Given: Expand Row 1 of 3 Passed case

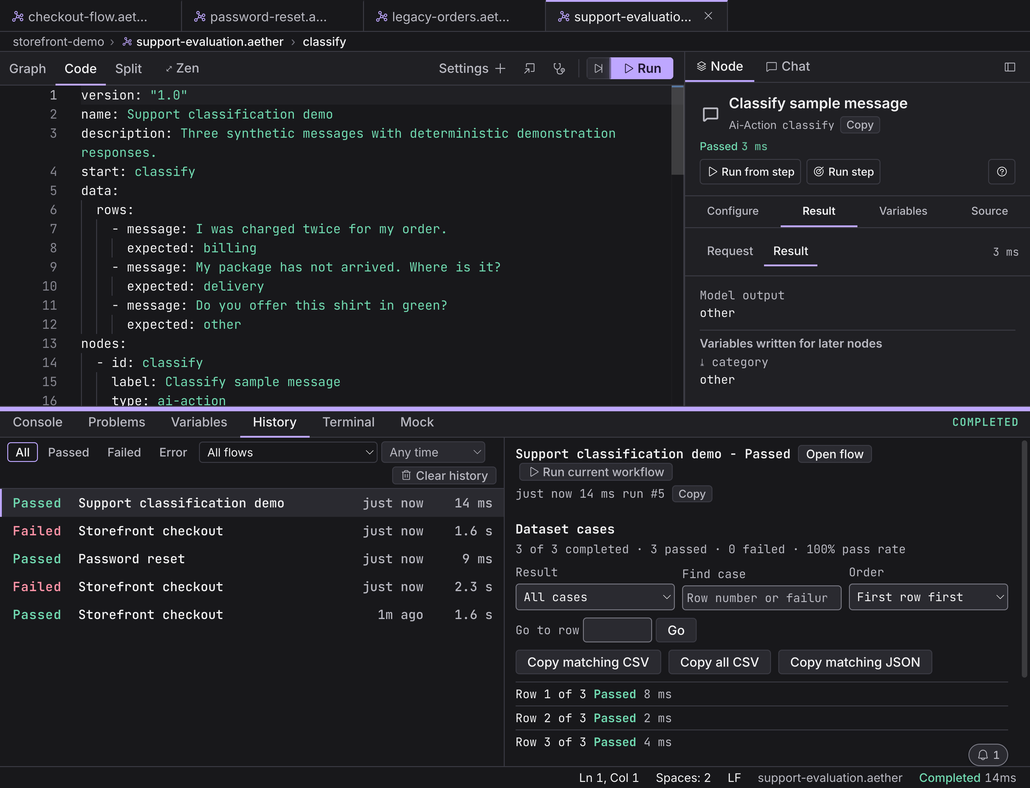Looking at the screenshot, I should click(x=761, y=694).
